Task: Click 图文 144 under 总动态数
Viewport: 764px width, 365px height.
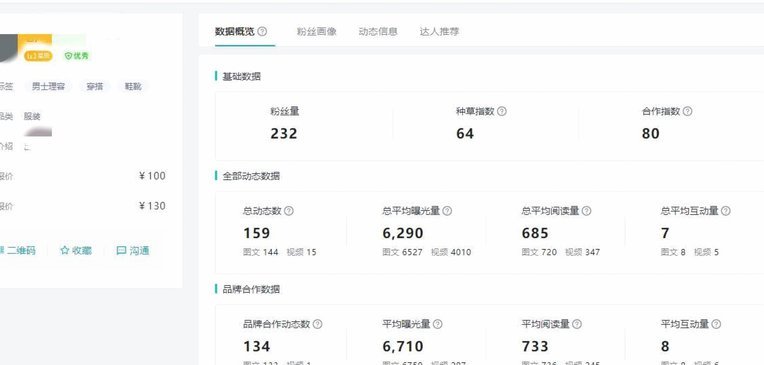Action: tap(261, 252)
